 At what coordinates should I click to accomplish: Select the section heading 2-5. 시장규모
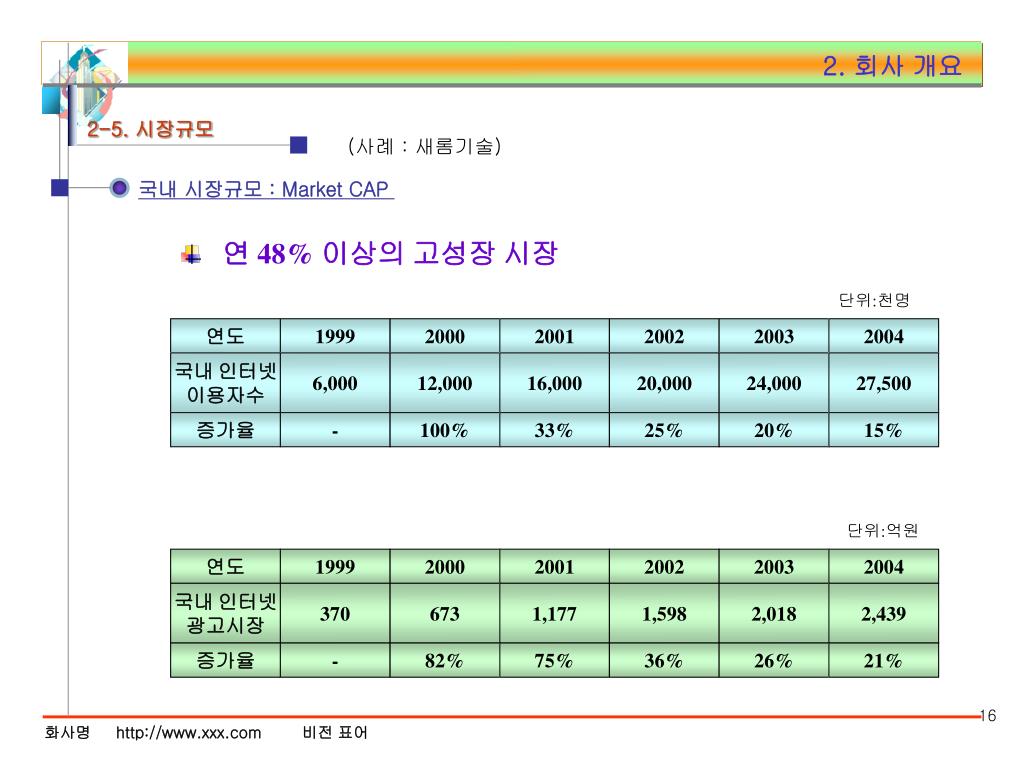click(x=150, y=129)
